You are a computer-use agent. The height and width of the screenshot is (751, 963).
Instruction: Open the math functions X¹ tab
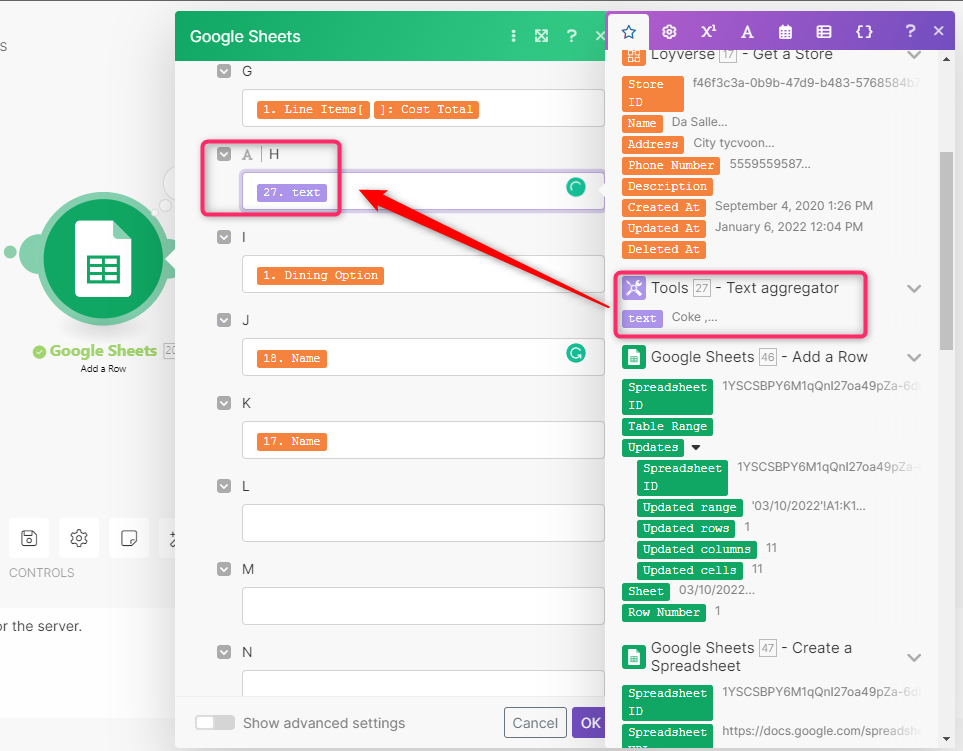[707, 31]
